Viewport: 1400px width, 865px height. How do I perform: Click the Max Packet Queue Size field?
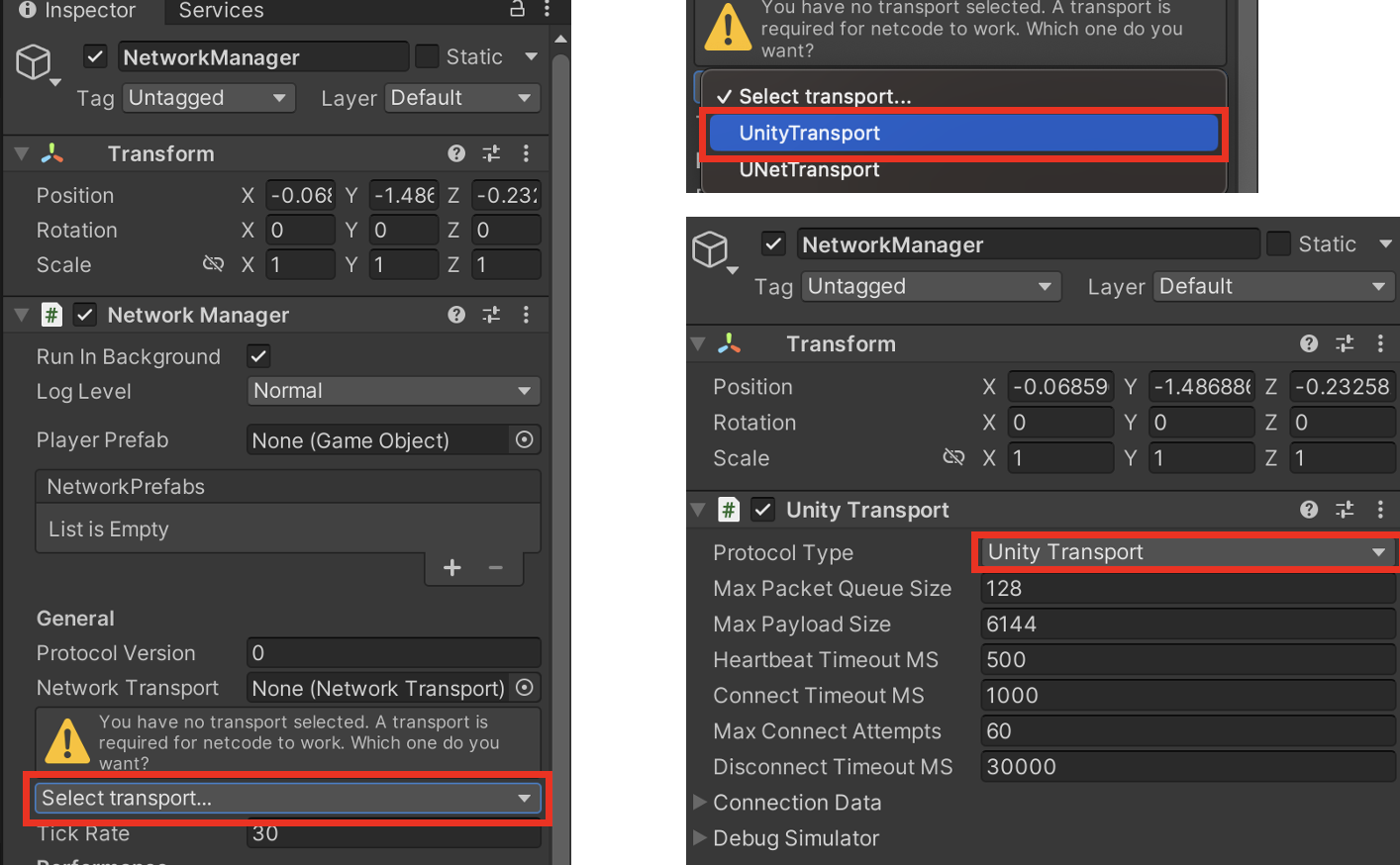1187,588
